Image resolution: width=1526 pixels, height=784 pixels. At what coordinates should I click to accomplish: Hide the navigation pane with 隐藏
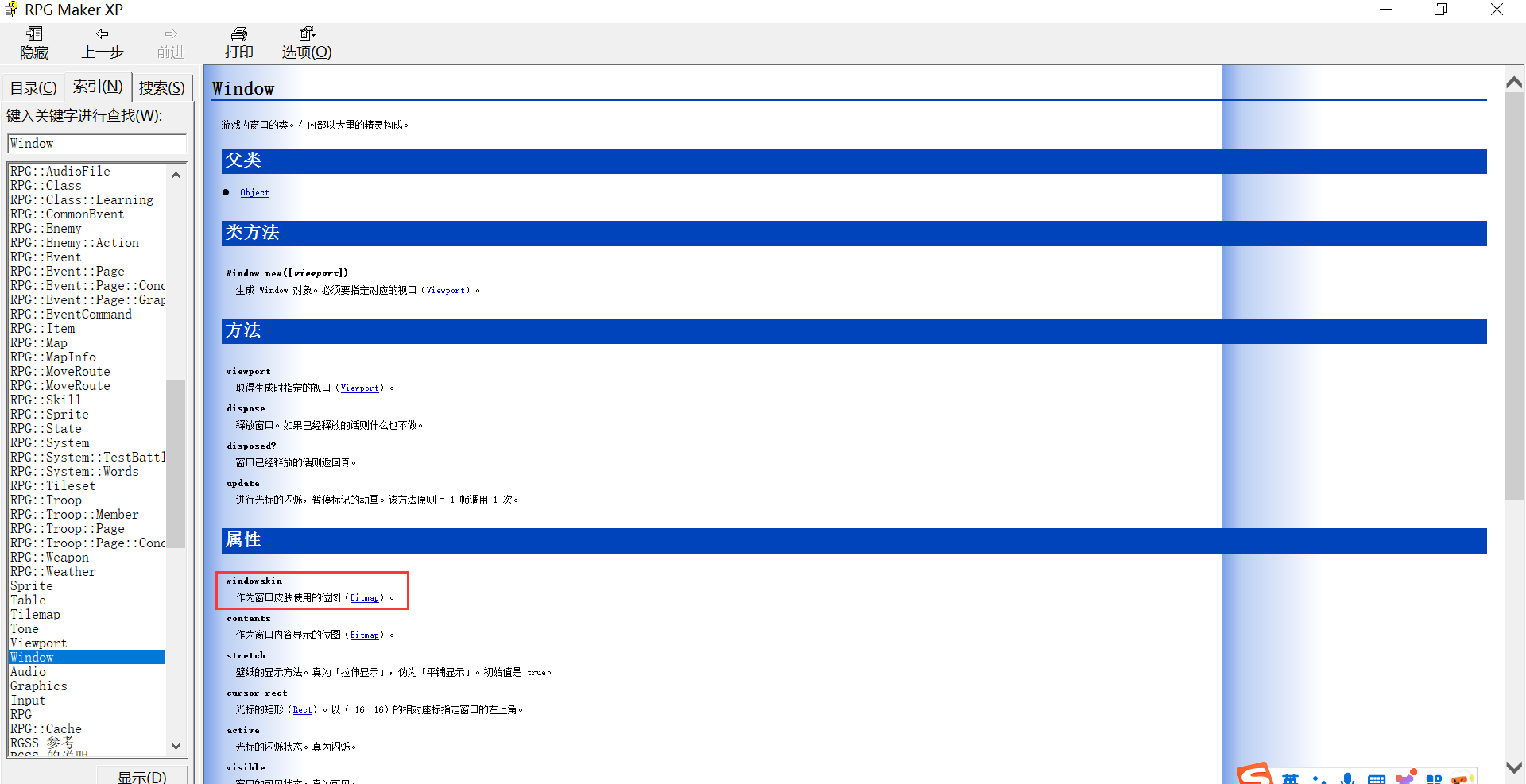[34, 43]
